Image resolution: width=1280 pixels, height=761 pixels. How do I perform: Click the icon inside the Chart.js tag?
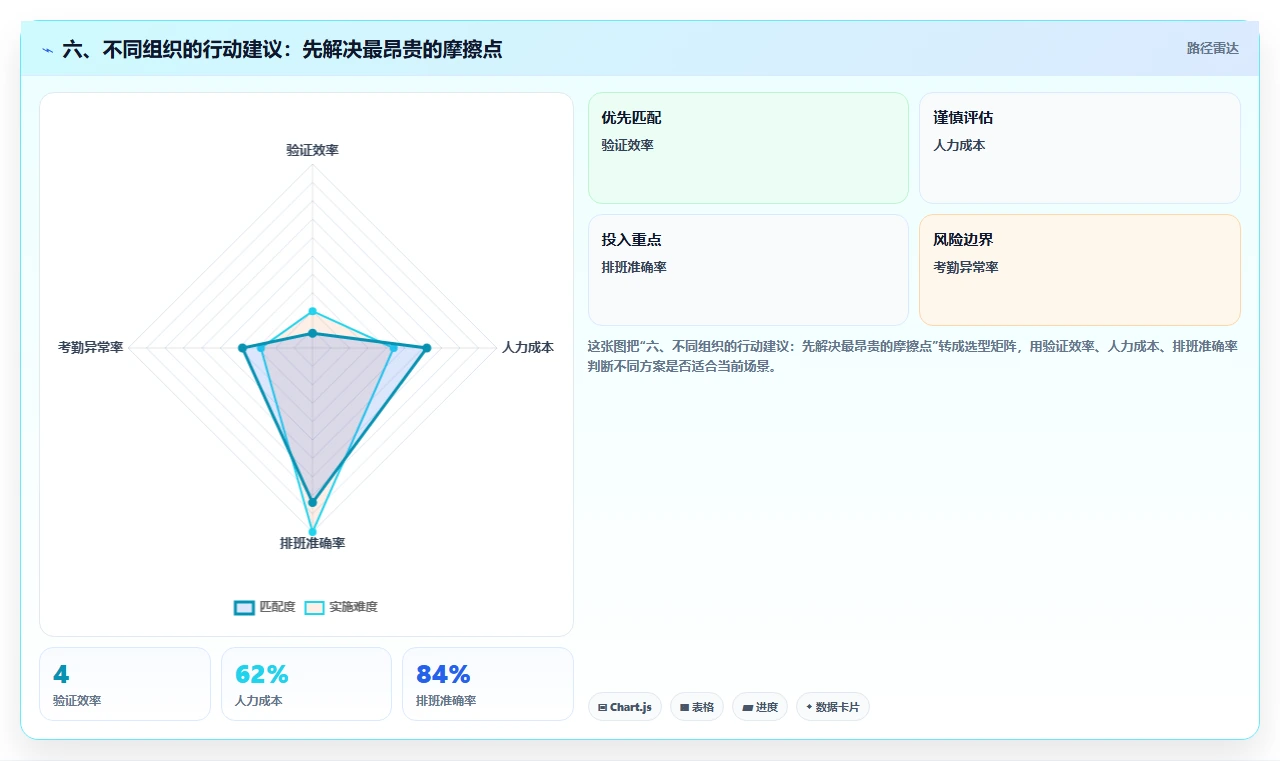[602, 708]
